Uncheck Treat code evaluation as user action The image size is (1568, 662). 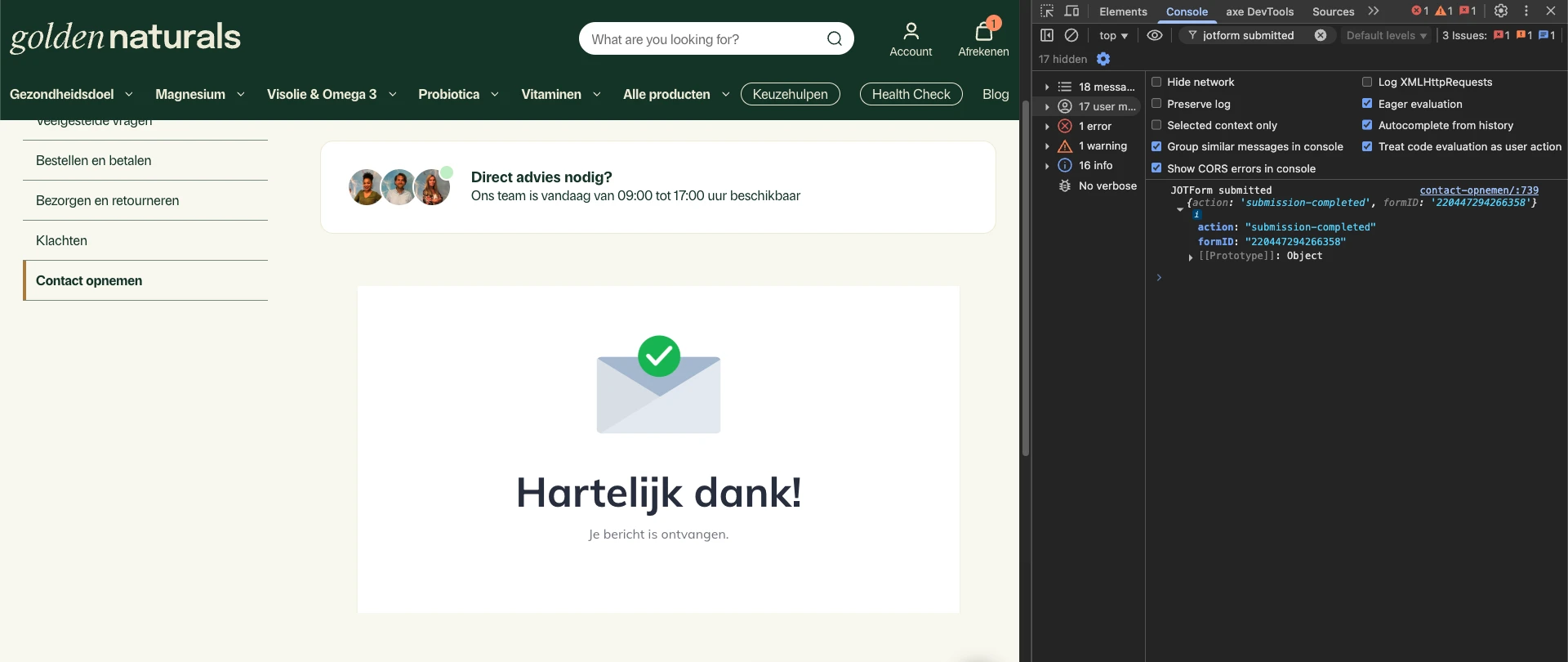[x=1367, y=146]
